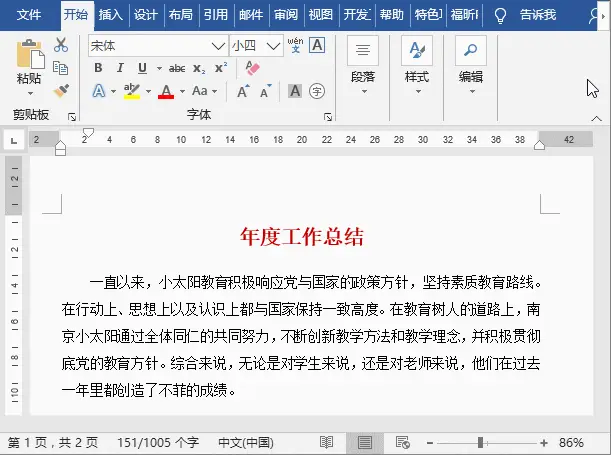Switch to 插入 Insert tab

pyautogui.click(x=111, y=15)
